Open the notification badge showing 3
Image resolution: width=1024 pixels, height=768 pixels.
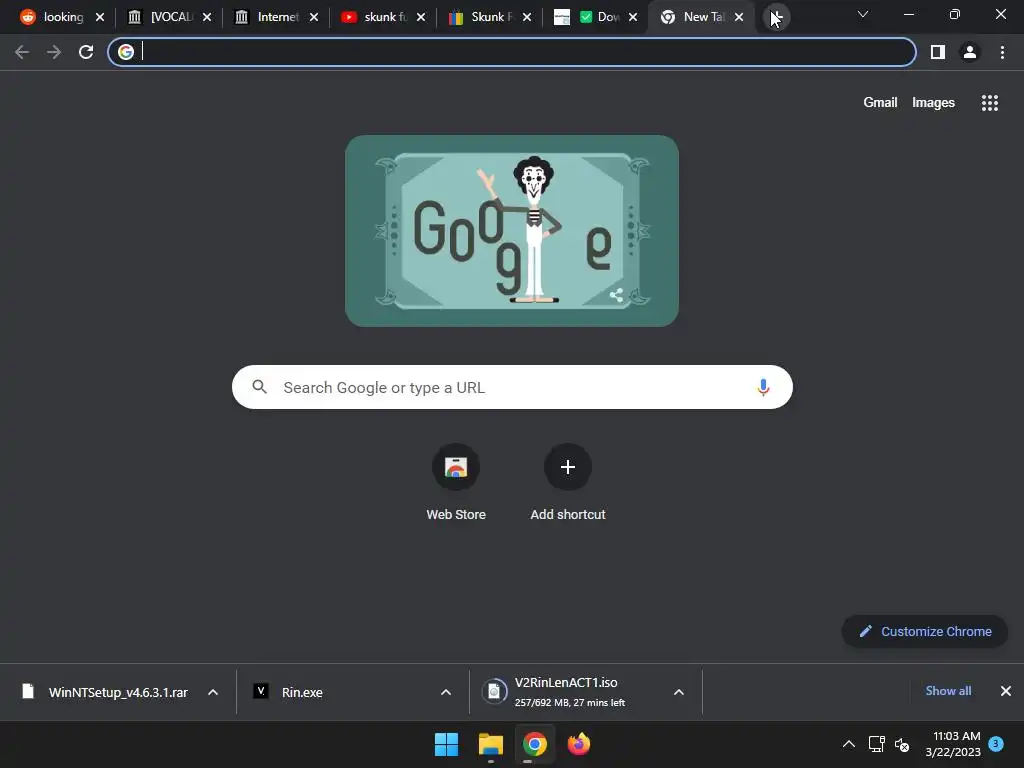pyautogui.click(x=996, y=744)
